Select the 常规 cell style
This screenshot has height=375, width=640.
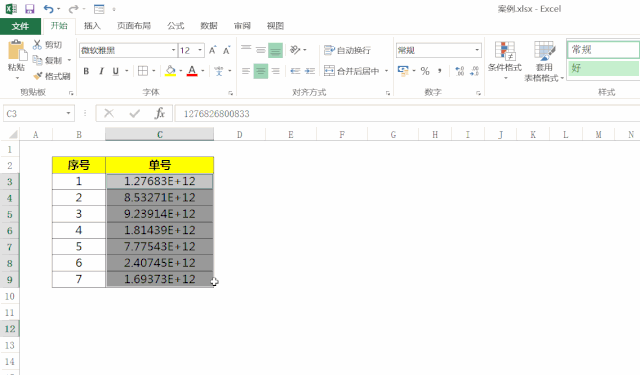click(603, 50)
